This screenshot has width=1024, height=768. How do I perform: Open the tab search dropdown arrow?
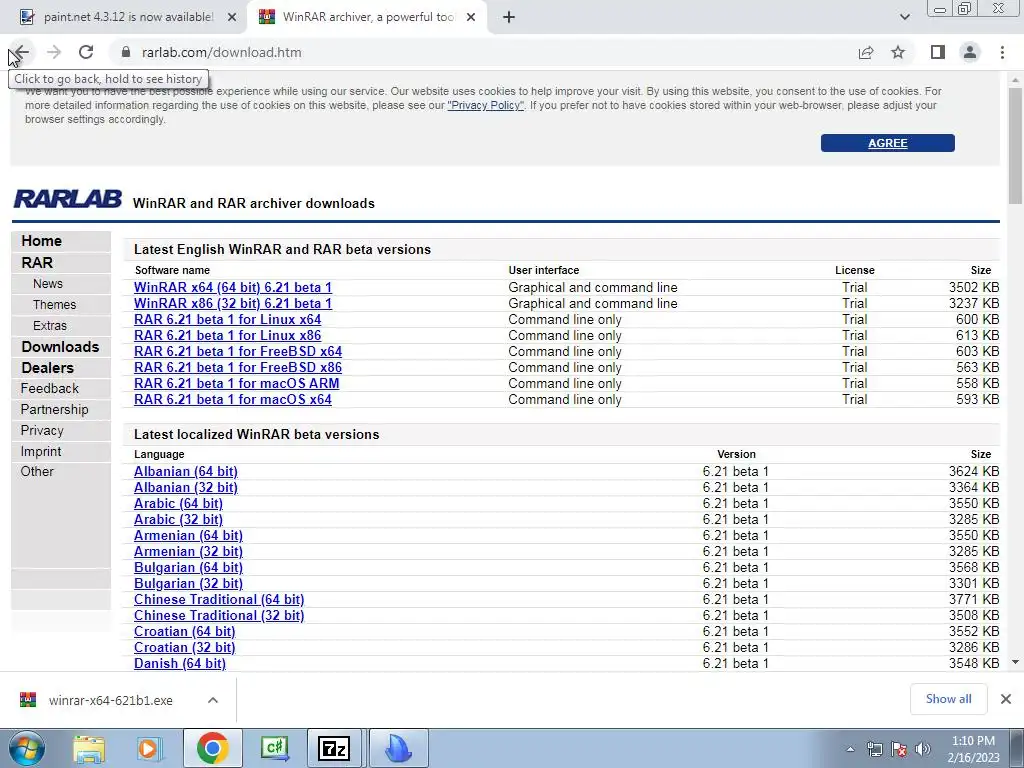[x=904, y=17]
